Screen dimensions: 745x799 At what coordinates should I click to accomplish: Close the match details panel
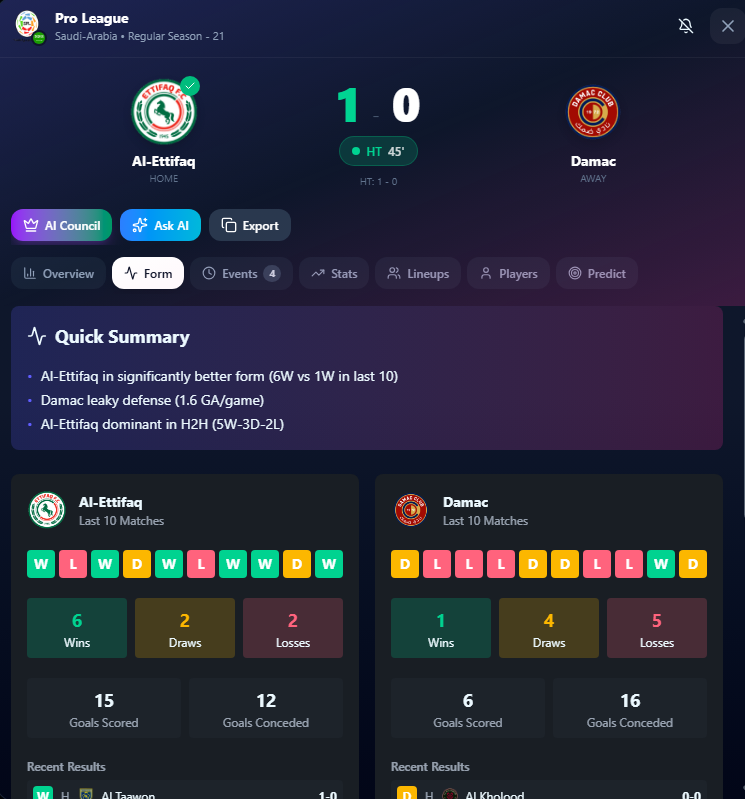tap(728, 26)
